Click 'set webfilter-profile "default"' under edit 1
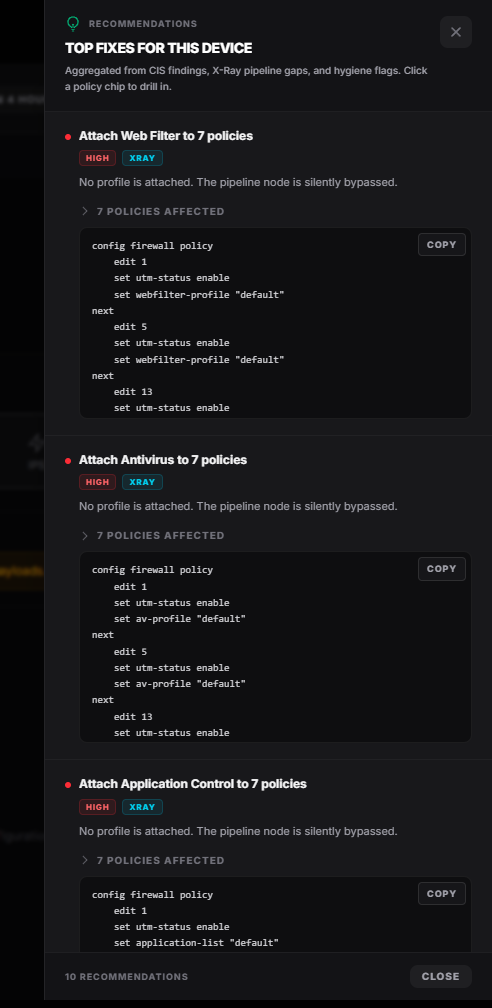Viewport: 492px width, 1008px height. [199, 294]
